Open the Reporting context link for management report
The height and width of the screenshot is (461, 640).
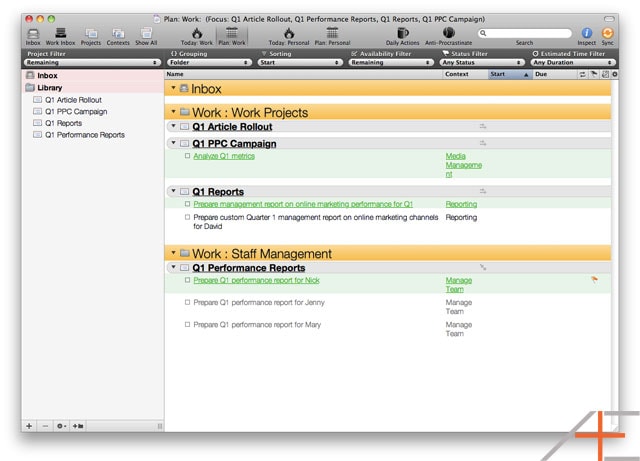[x=461, y=204]
